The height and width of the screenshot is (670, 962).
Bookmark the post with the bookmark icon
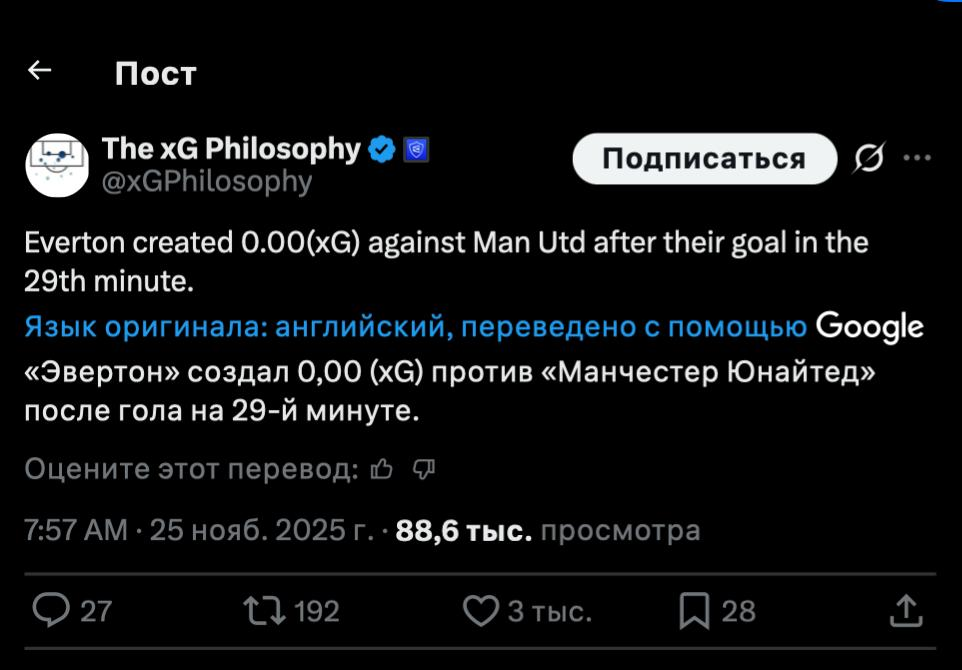pyautogui.click(x=694, y=610)
